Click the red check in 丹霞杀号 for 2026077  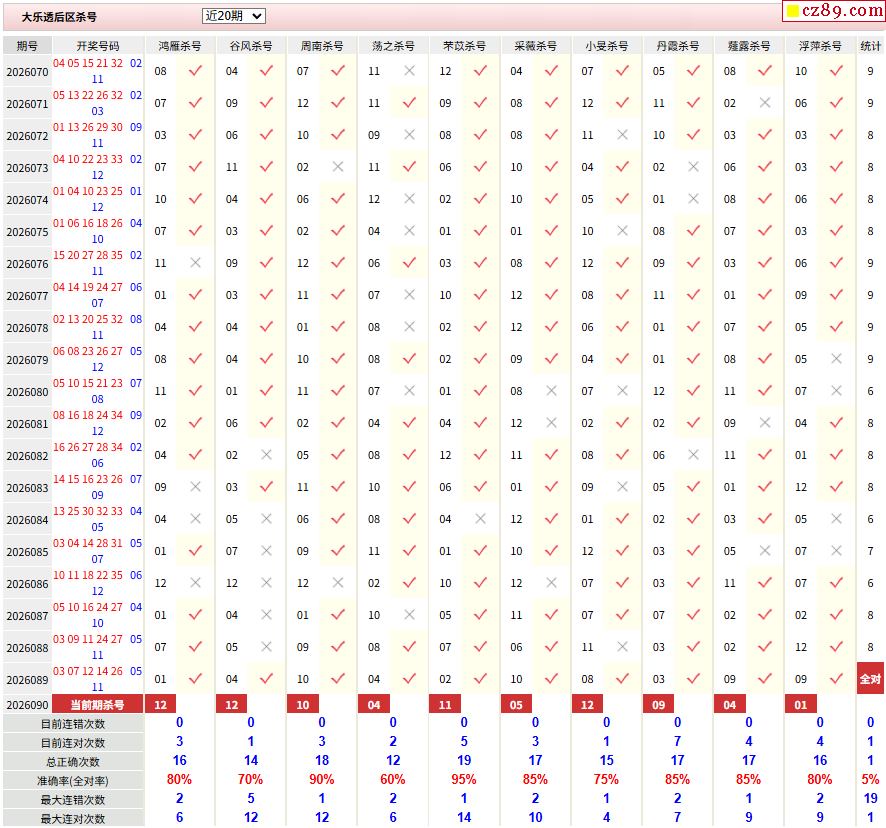click(693, 295)
